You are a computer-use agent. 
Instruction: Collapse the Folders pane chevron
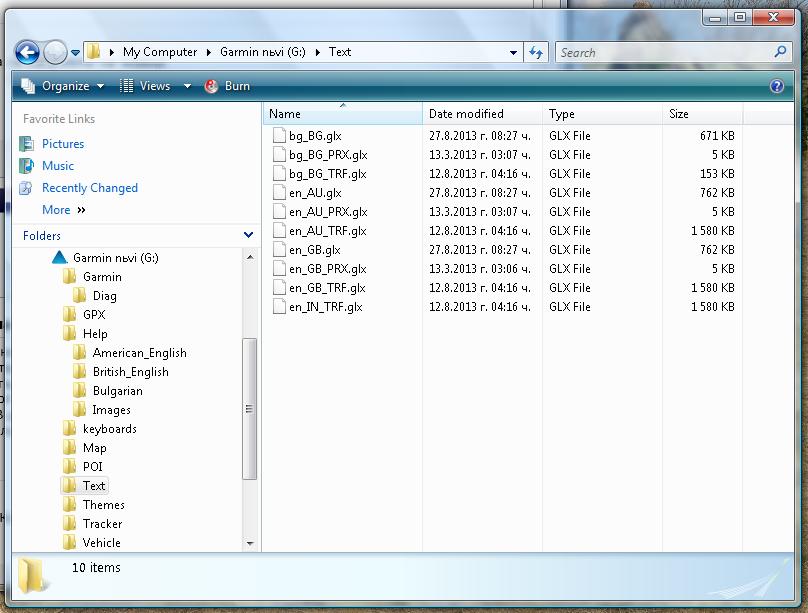click(248, 235)
